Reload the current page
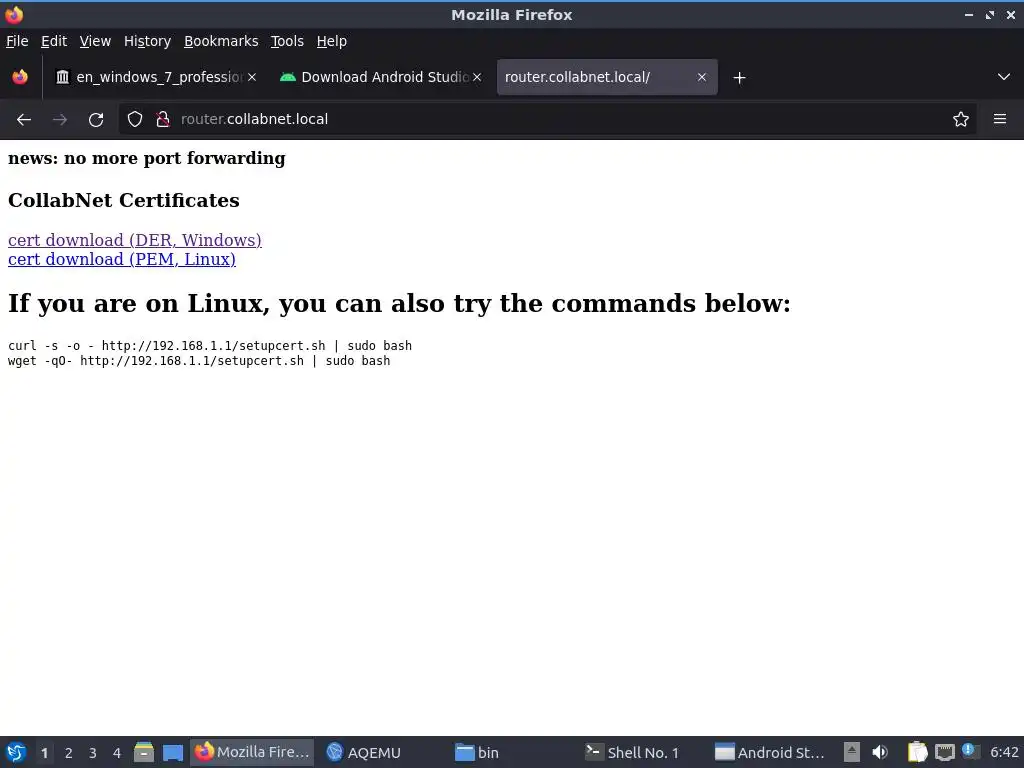Screen dimensions: 1024x768 click(x=96, y=120)
